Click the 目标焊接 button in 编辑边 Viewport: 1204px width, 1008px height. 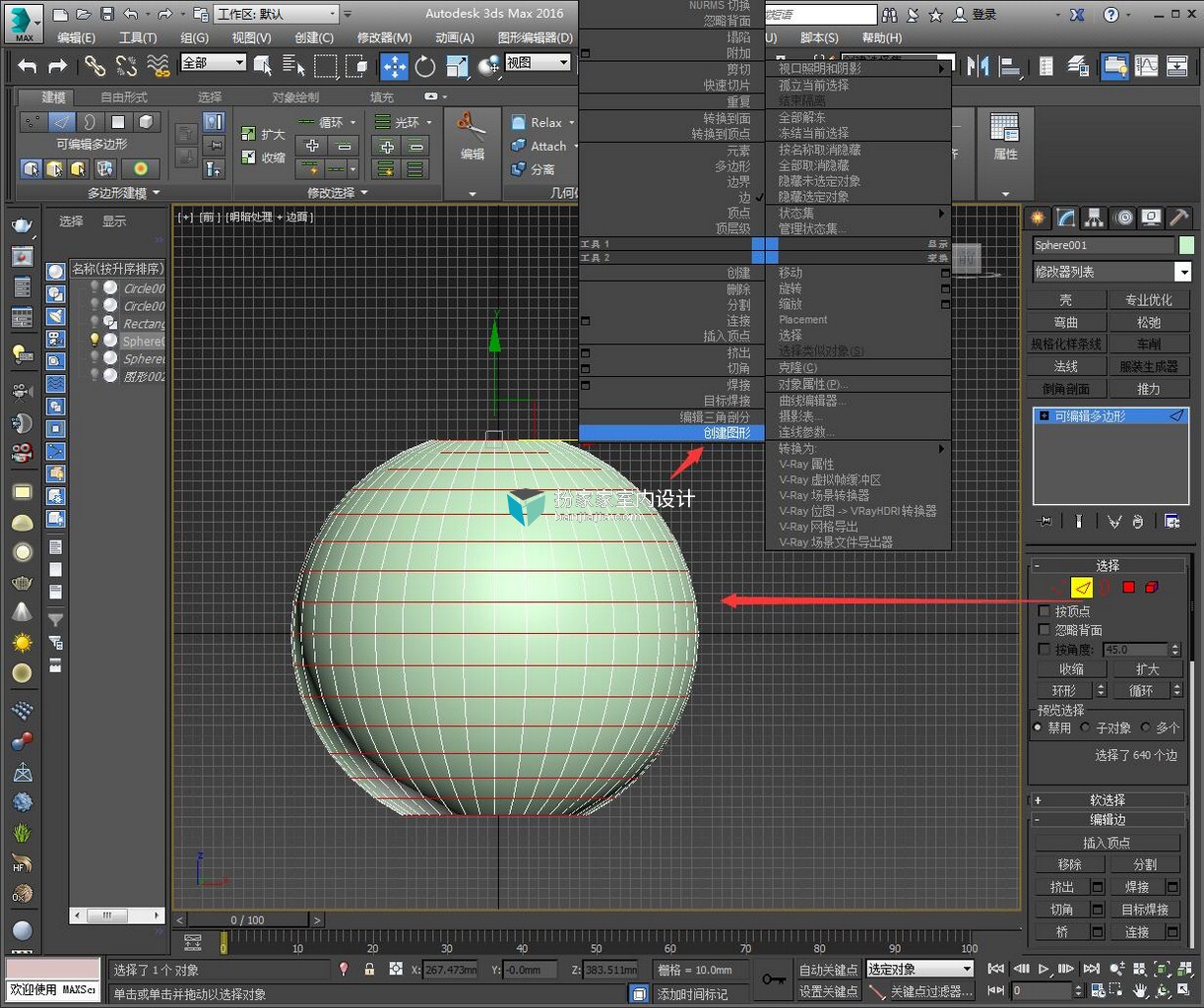click(1144, 910)
